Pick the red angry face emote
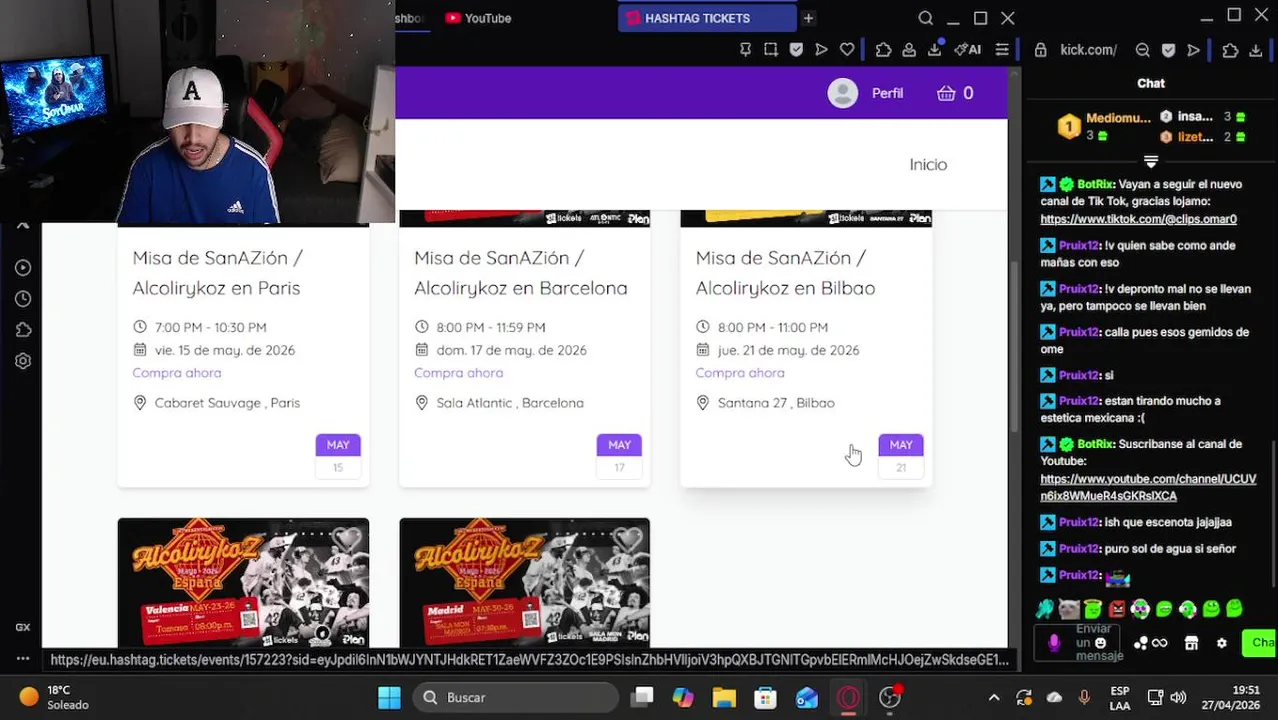 pos(1117,608)
